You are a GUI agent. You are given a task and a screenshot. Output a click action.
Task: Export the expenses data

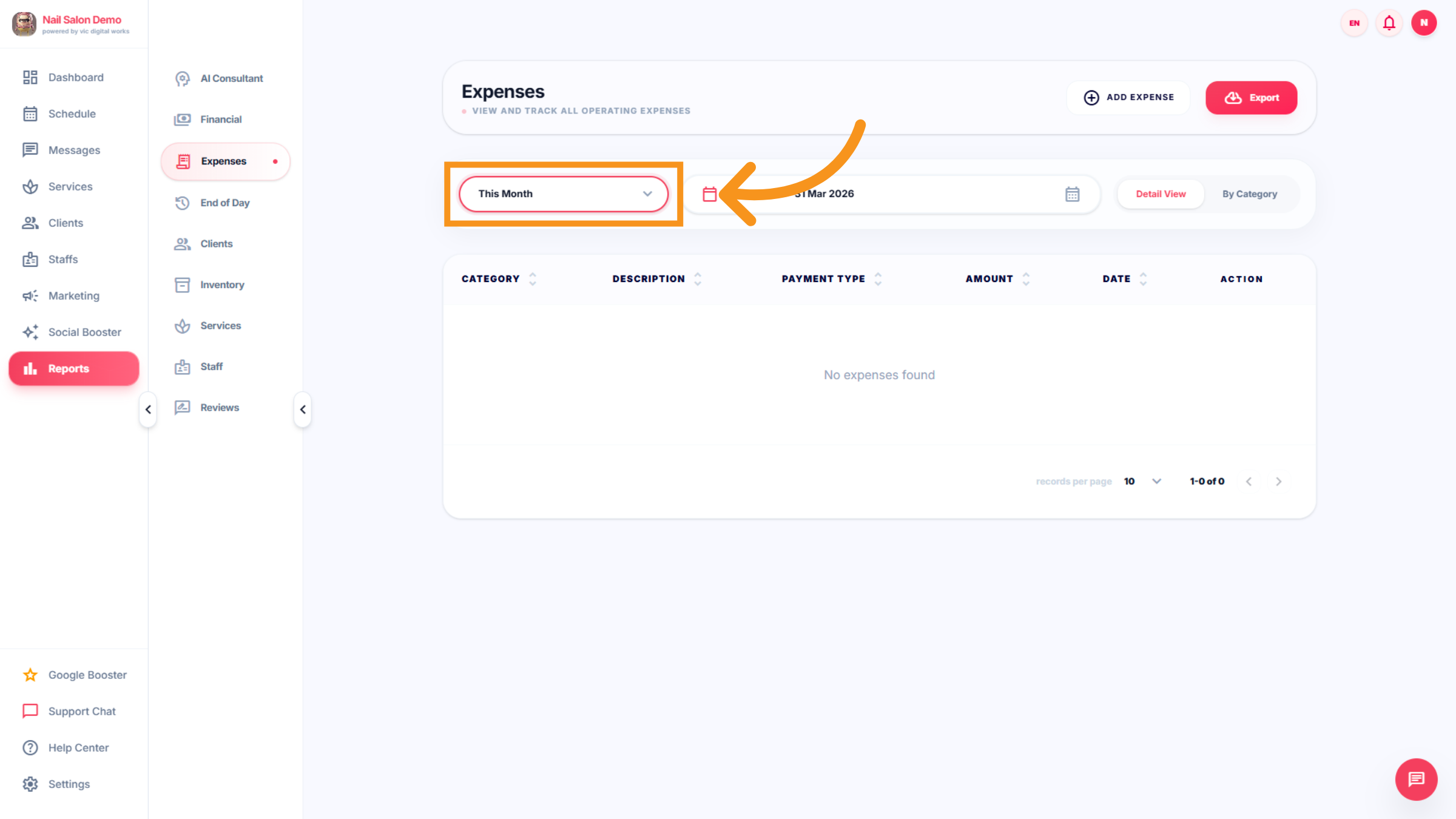tap(1251, 98)
